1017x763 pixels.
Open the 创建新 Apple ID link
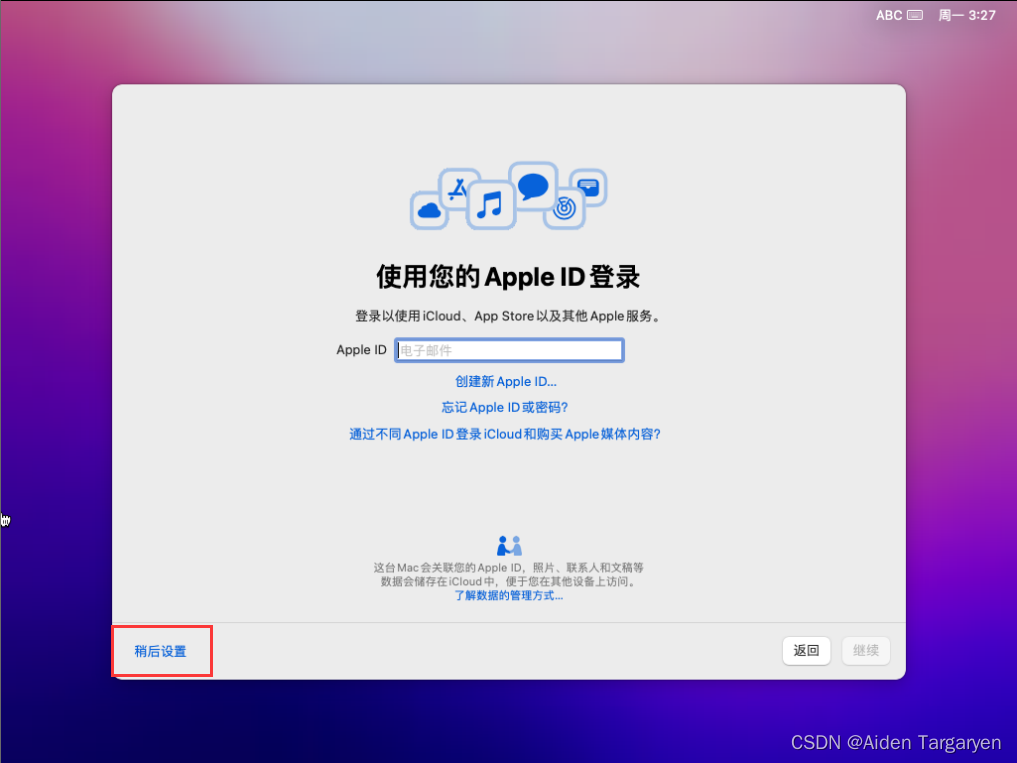(506, 382)
